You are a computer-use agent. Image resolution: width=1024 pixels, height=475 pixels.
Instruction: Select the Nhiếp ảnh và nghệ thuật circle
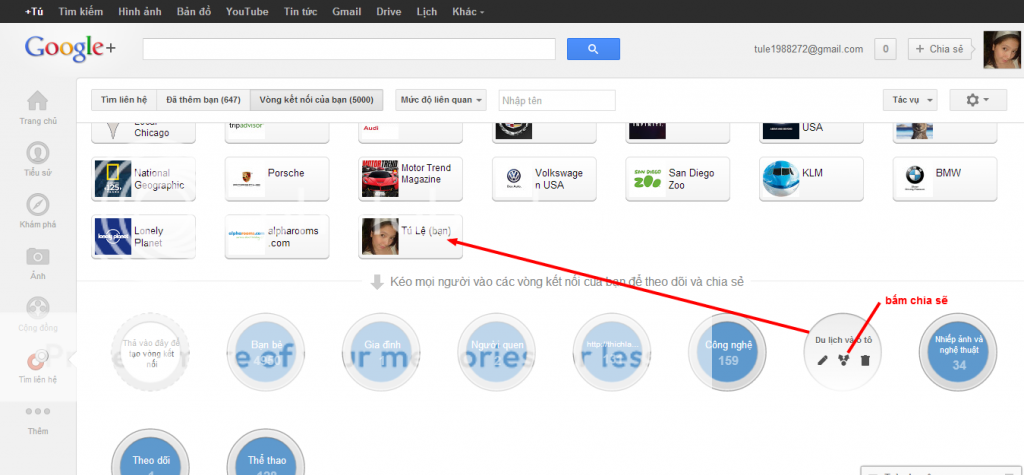[x=958, y=352]
